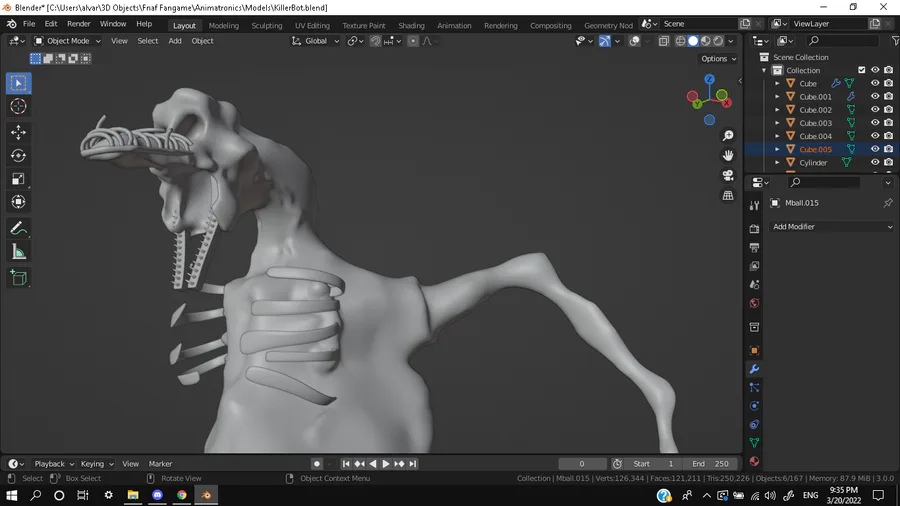Open the Options dropdown in viewport
Screen dimensions: 900x506
(719, 59)
